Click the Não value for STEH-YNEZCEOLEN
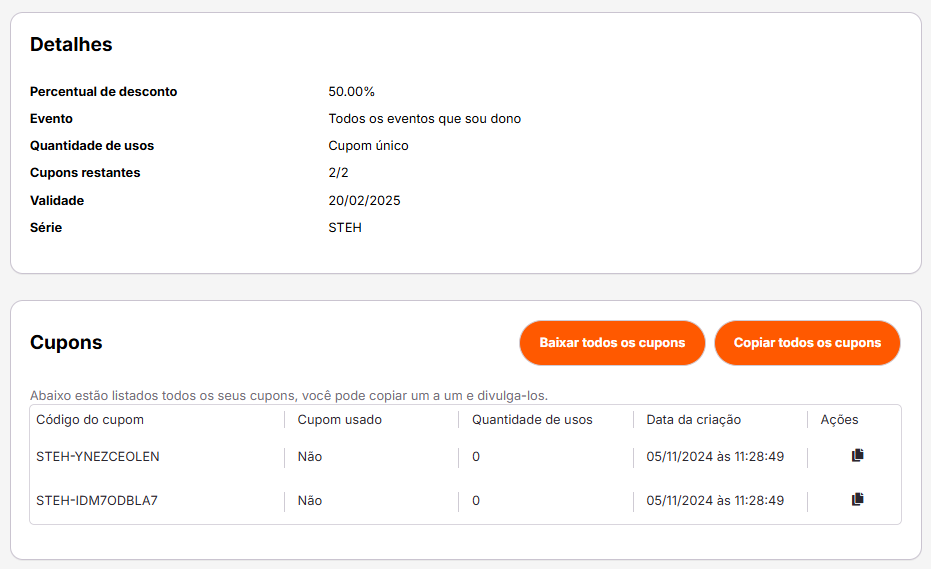 [310, 457]
